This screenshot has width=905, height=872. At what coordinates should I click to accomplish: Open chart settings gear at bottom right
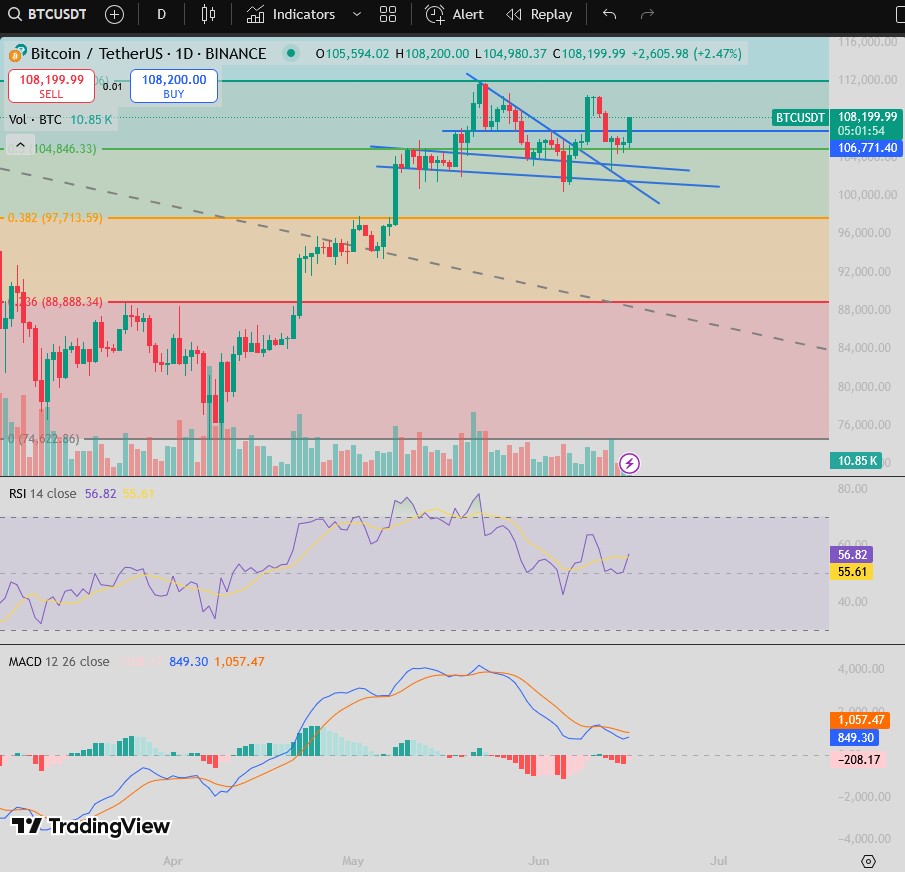coord(868,862)
